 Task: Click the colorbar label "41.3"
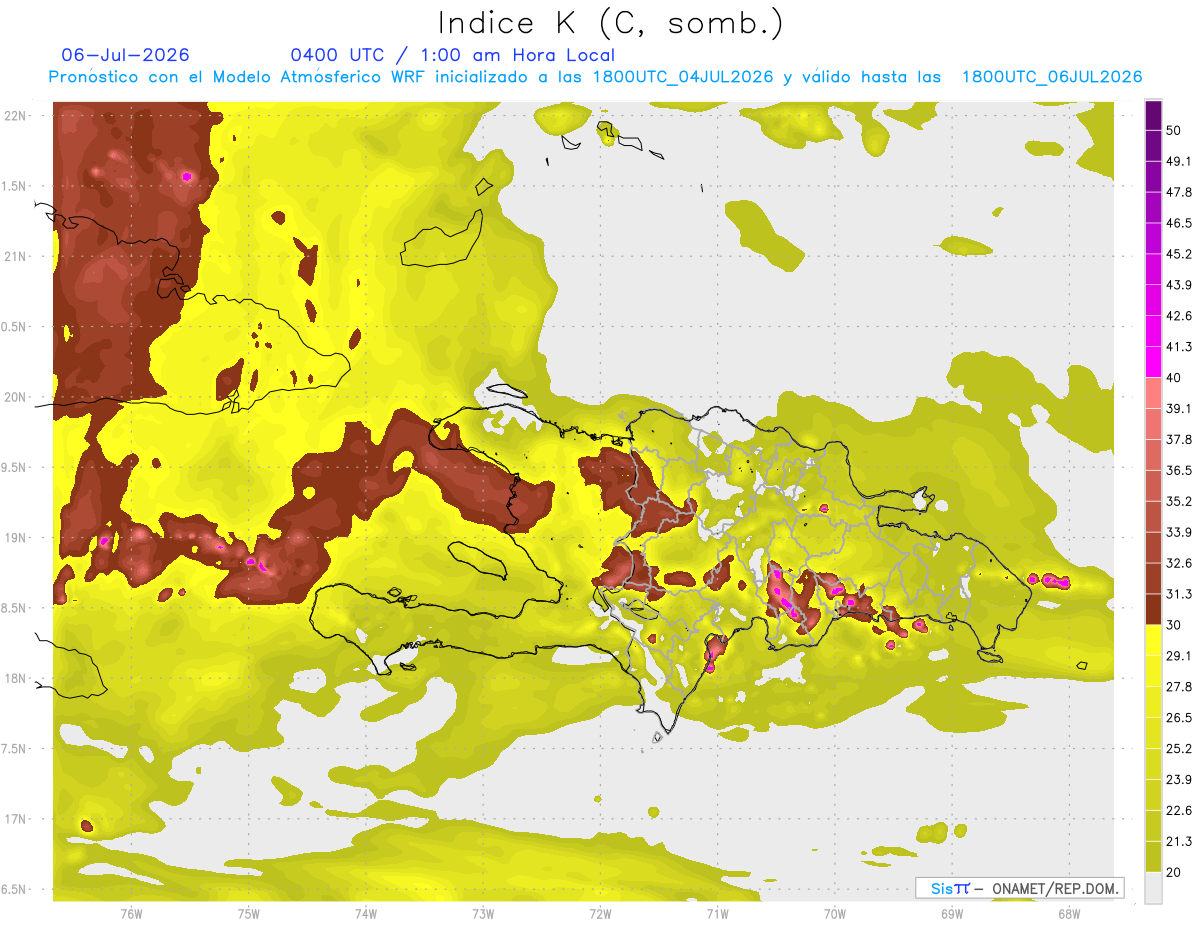1179,347
